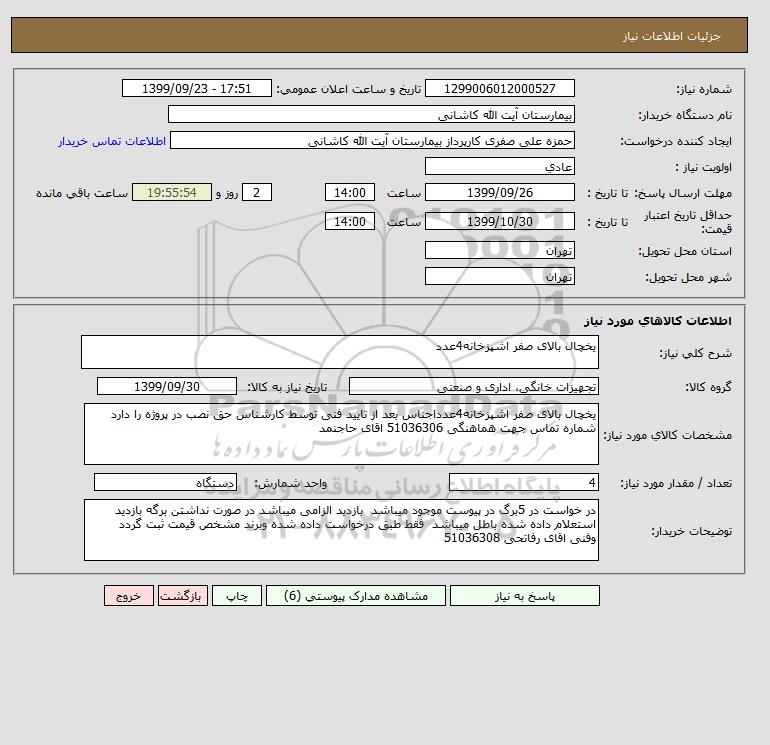Image resolution: width=770 pixels, height=745 pixels.
Task: Click the label اولویت نیاز
Action: (x=704, y=167)
